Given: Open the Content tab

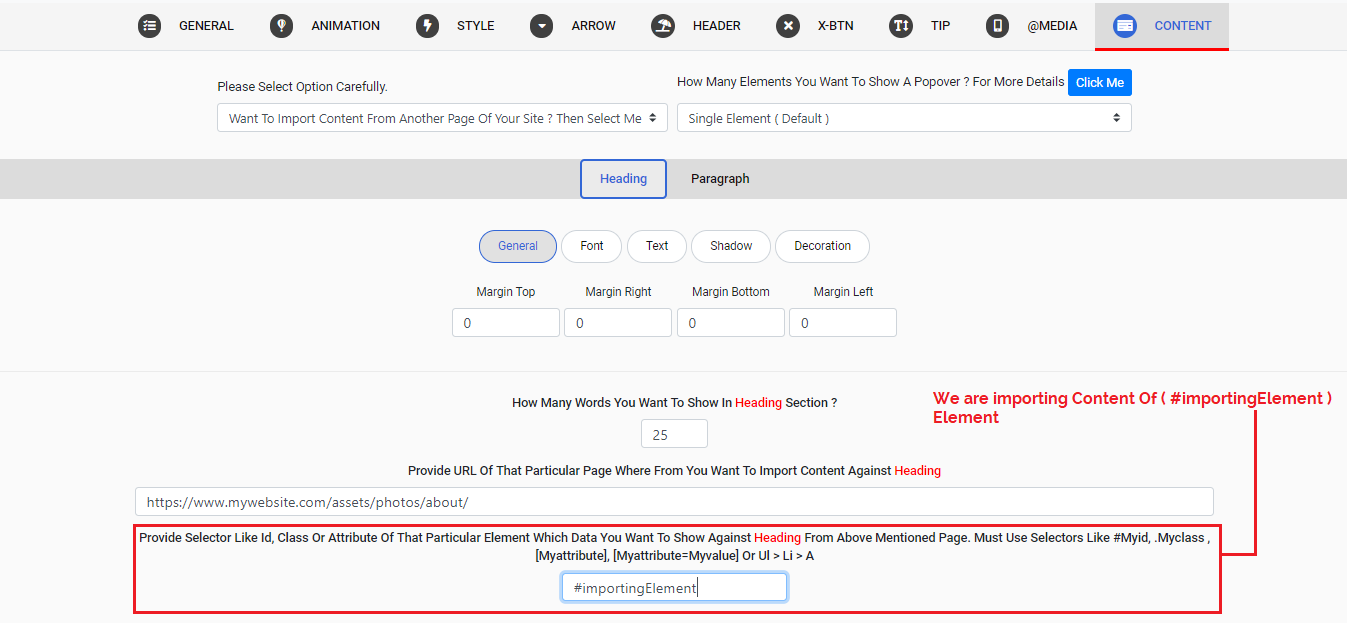Looking at the screenshot, I should [x=1161, y=26].
